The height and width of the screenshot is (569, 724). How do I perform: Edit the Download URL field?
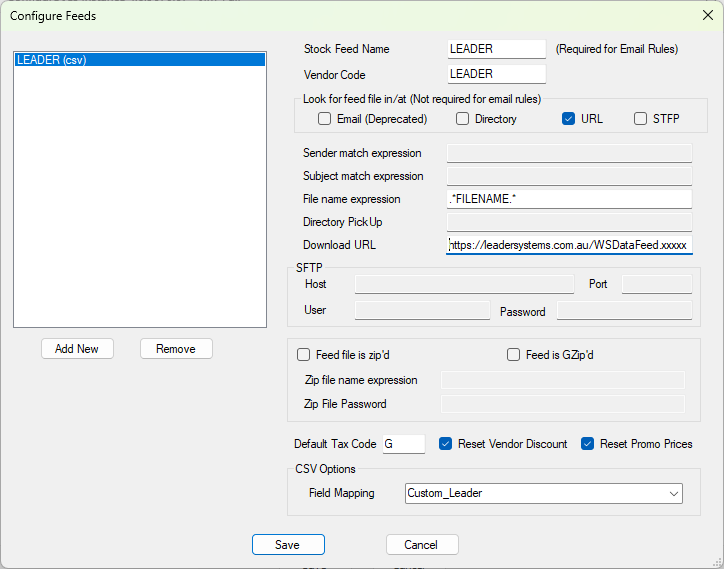point(569,245)
